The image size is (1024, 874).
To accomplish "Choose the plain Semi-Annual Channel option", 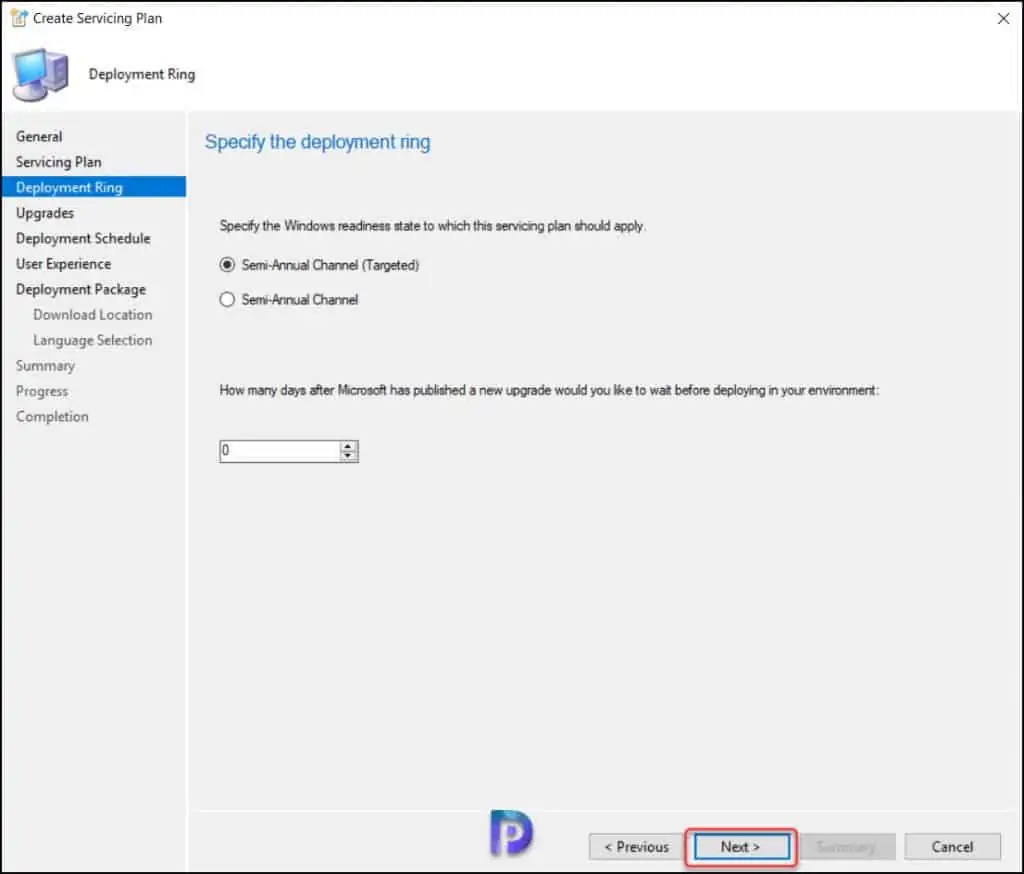I will [x=227, y=300].
